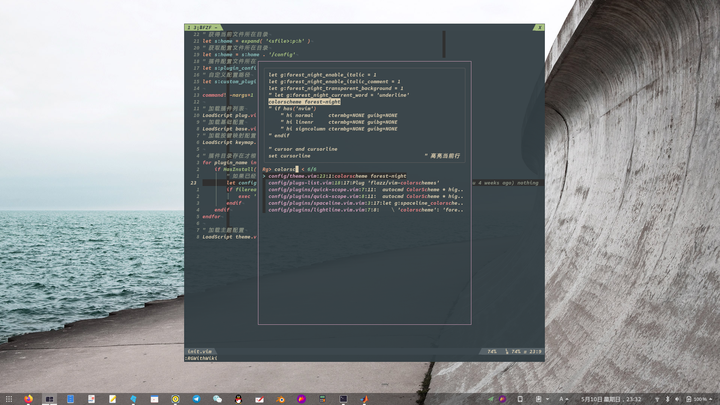Click the purple Nightly tray icon
Screen dimensions: 720x405
coord(502,399)
